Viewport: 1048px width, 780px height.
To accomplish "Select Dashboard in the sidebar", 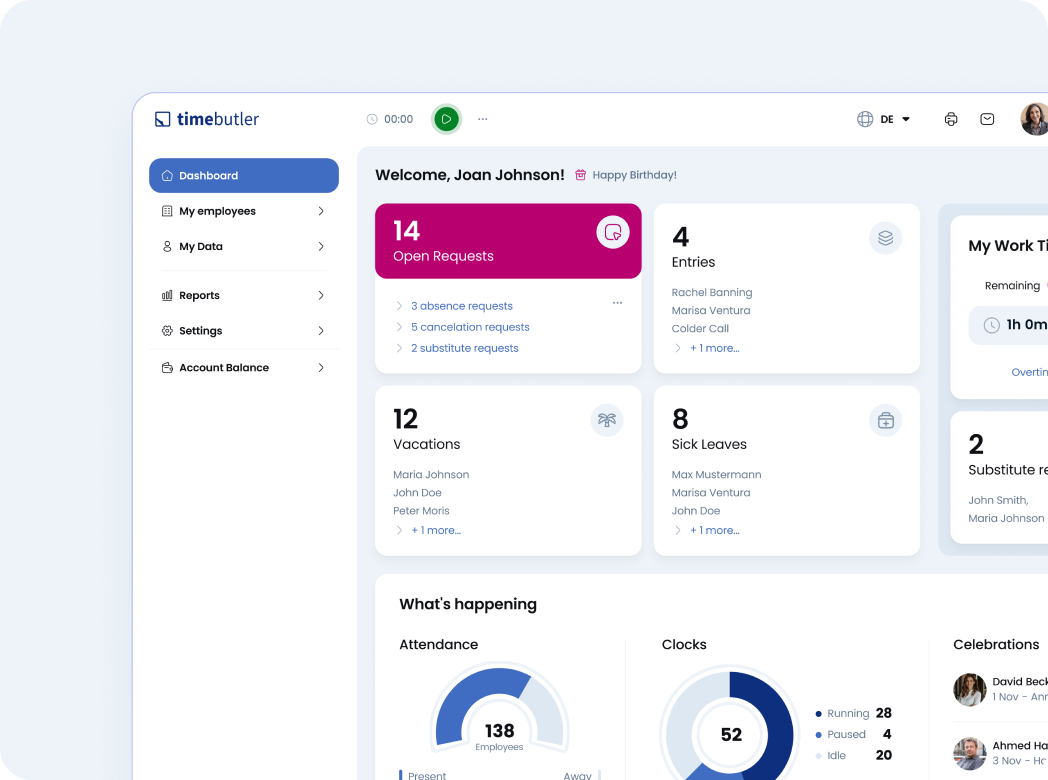I will [x=244, y=176].
